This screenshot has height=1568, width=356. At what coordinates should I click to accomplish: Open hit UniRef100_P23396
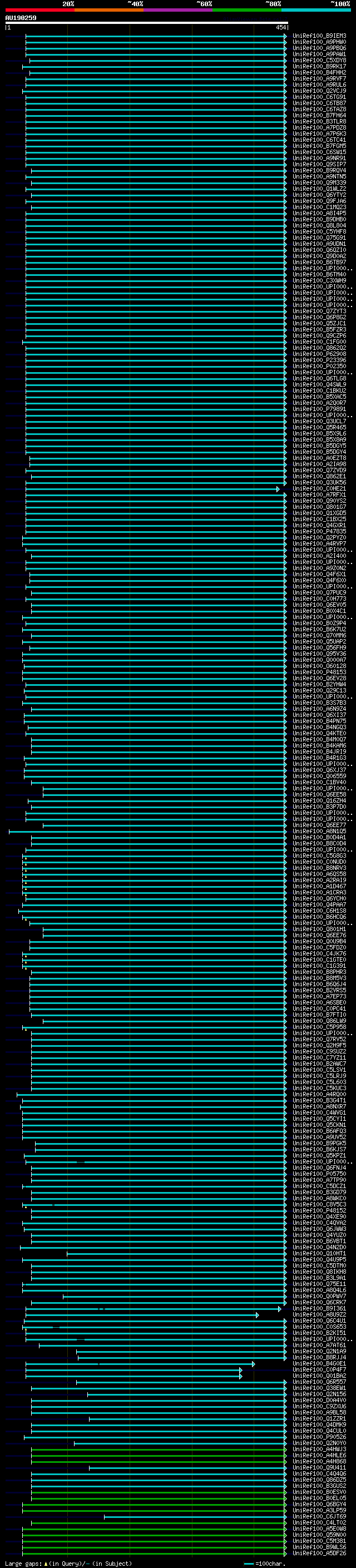(319, 360)
